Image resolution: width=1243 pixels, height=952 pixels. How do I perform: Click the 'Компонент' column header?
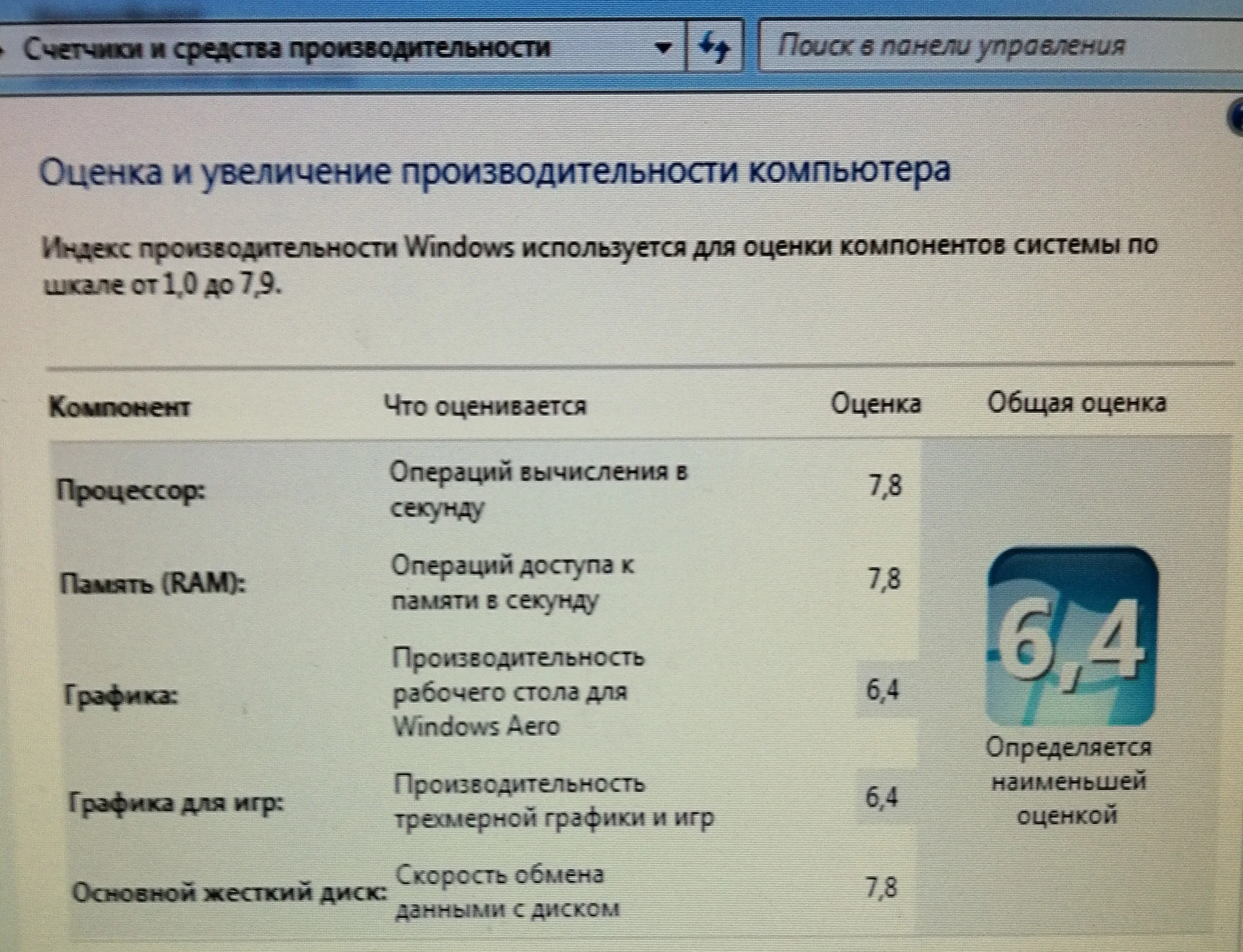[120, 407]
